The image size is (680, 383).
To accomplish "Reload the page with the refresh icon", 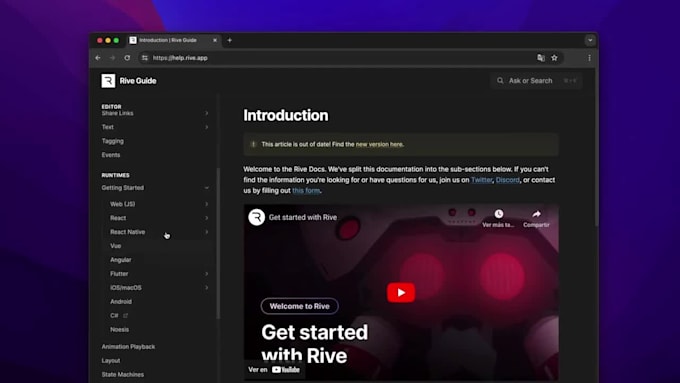I will pos(127,58).
